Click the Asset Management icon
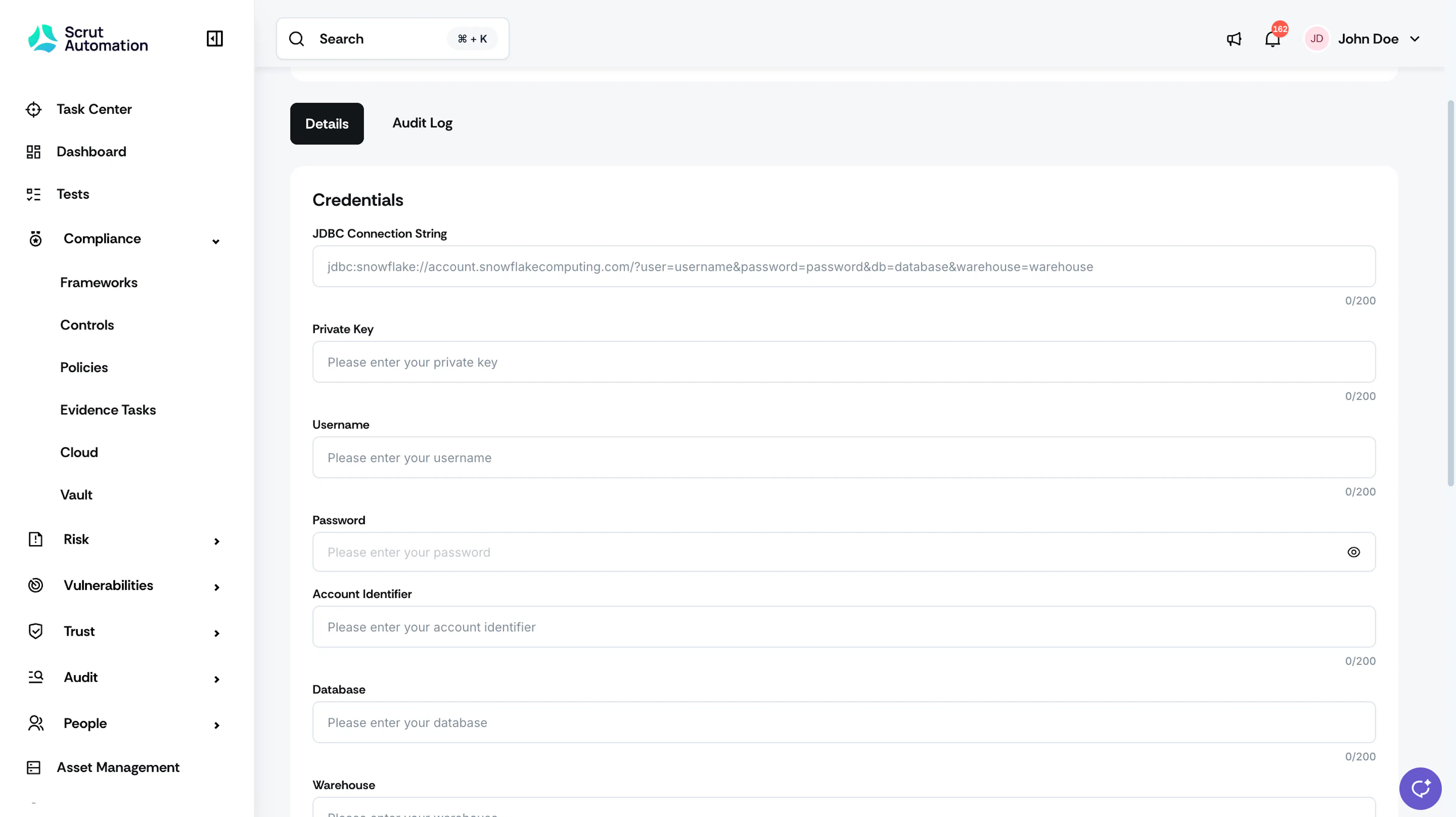Image resolution: width=1456 pixels, height=817 pixels. [34, 767]
